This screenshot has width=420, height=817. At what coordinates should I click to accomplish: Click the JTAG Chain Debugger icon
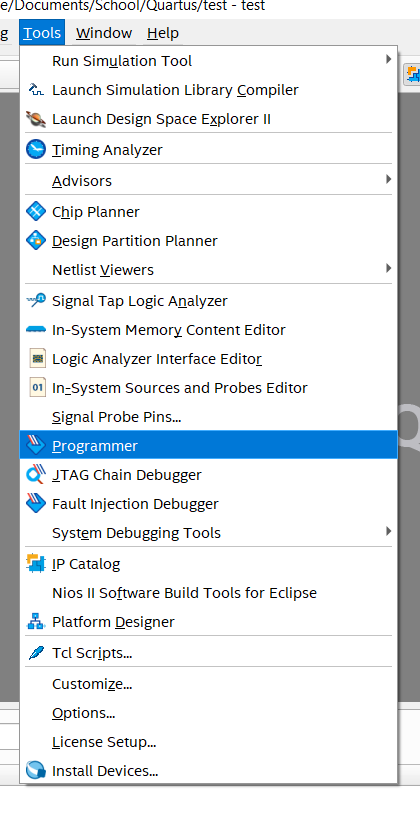pos(36,475)
